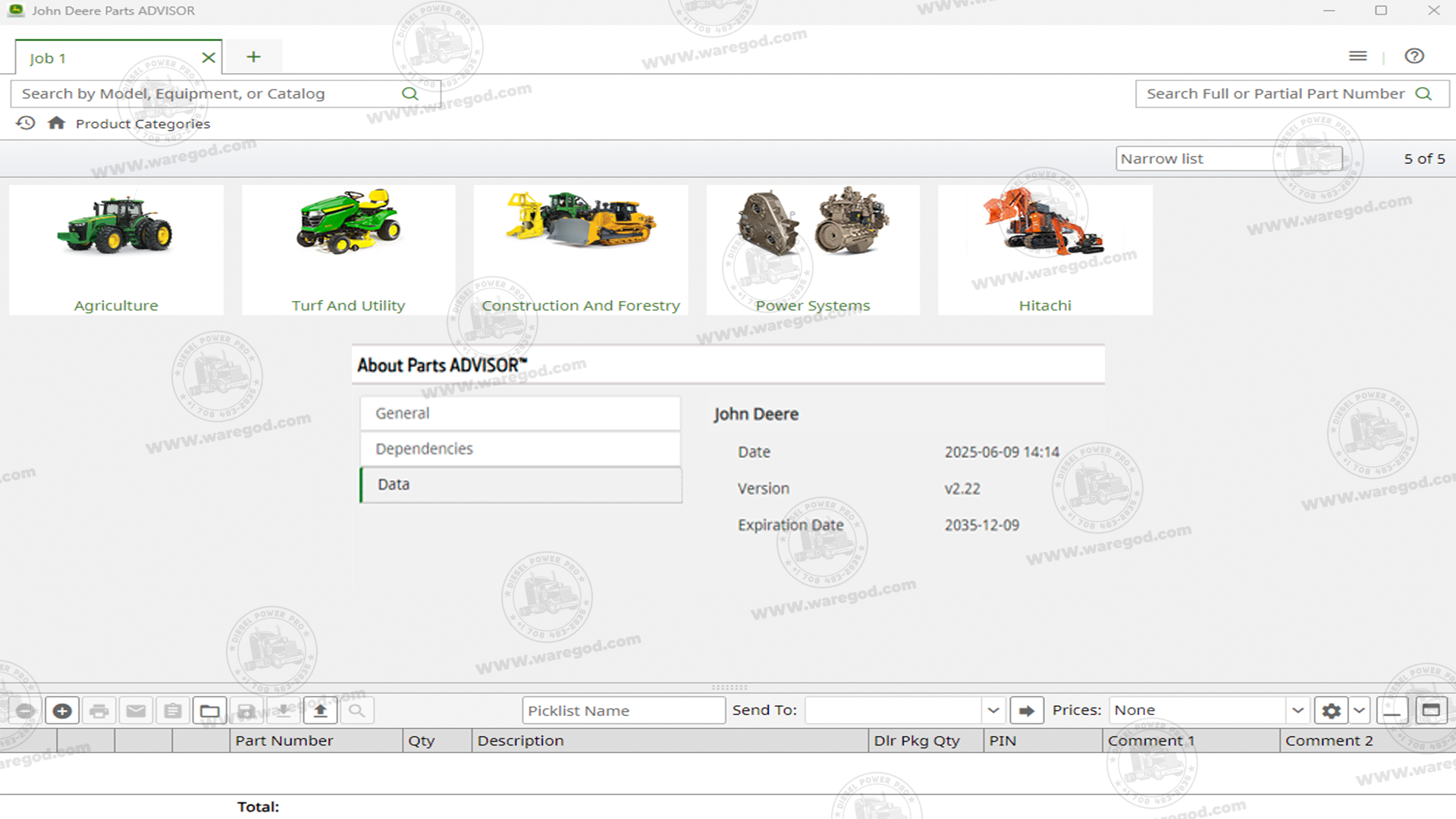Minimize the picklist panel
The image size is (1456, 819).
pos(1392,711)
